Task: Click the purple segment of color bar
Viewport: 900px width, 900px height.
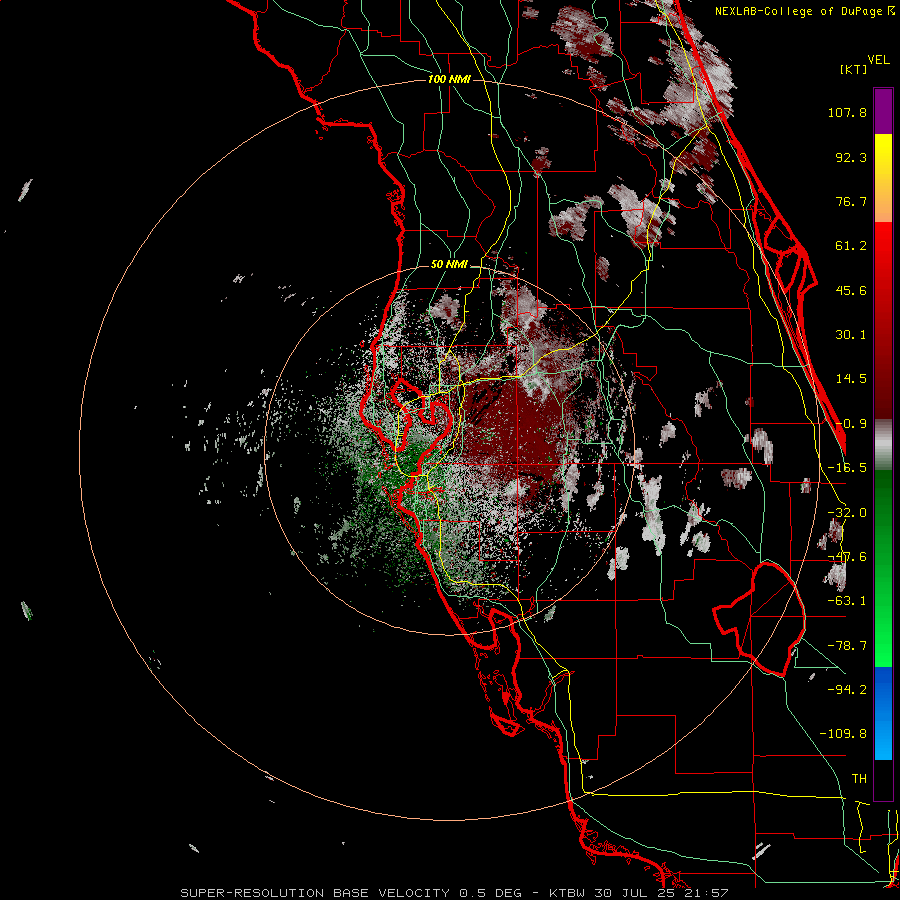Action: pyautogui.click(x=883, y=111)
